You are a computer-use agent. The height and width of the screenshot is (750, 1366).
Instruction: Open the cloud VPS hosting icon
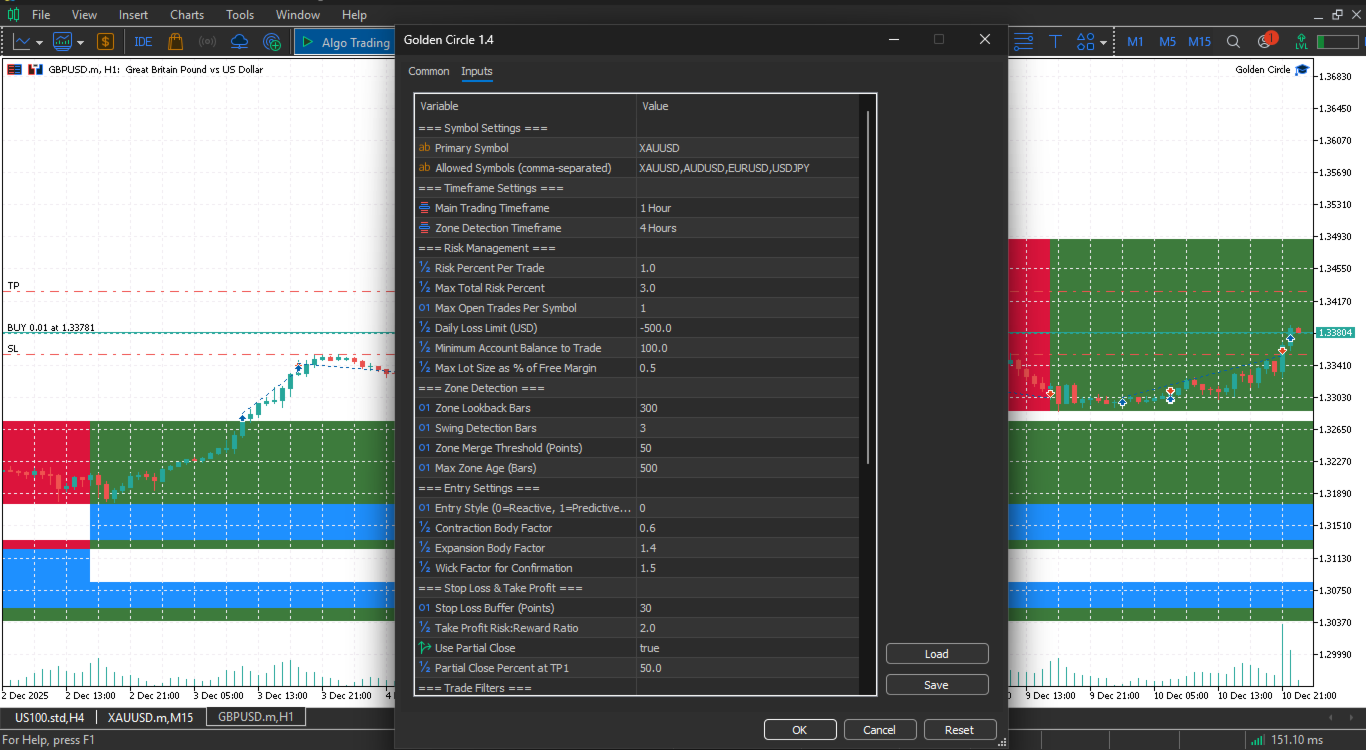tap(239, 42)
